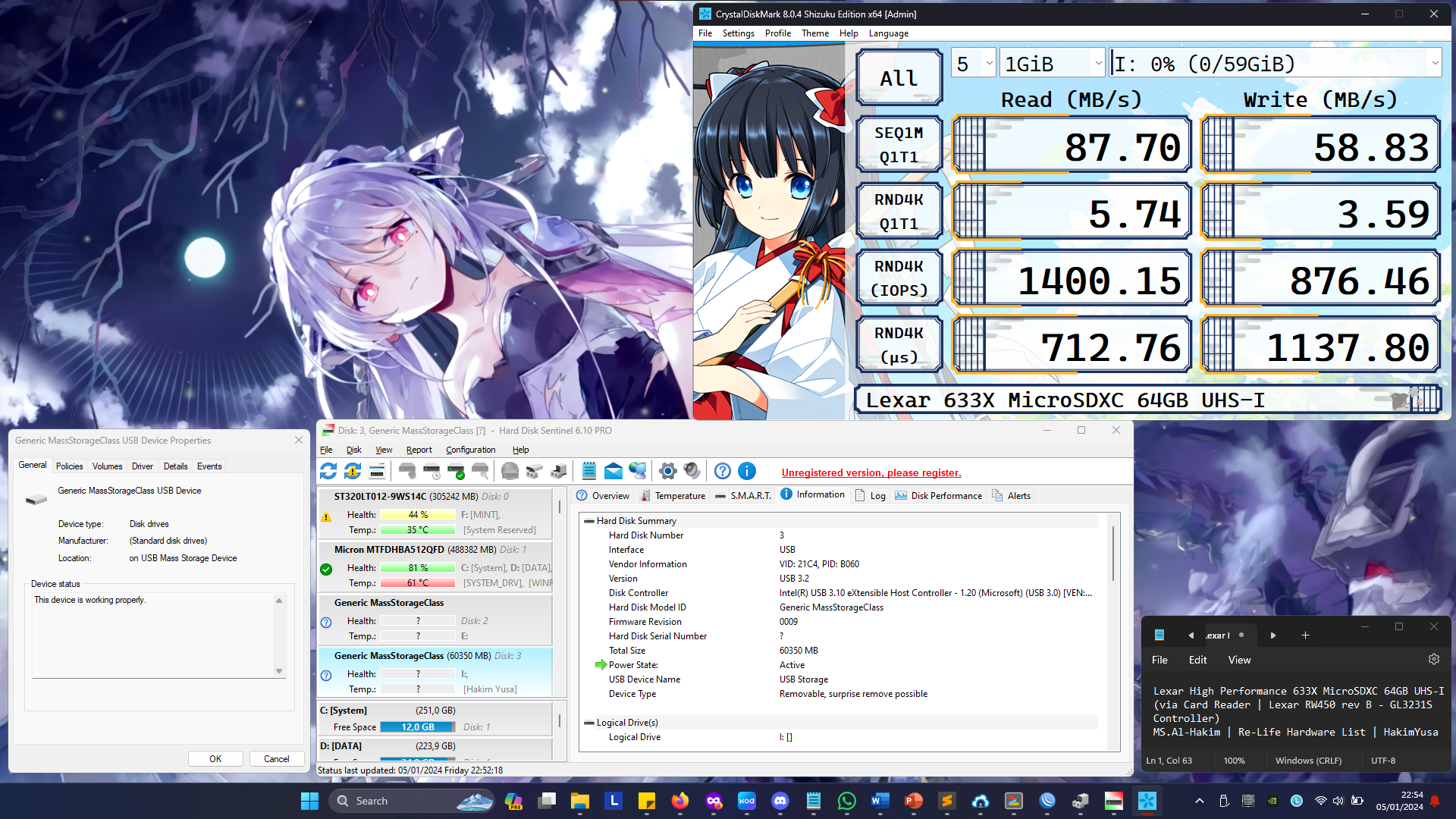Click the disk icon with magnifying glass
1456x819 pixels.
[x=480, y=472]
